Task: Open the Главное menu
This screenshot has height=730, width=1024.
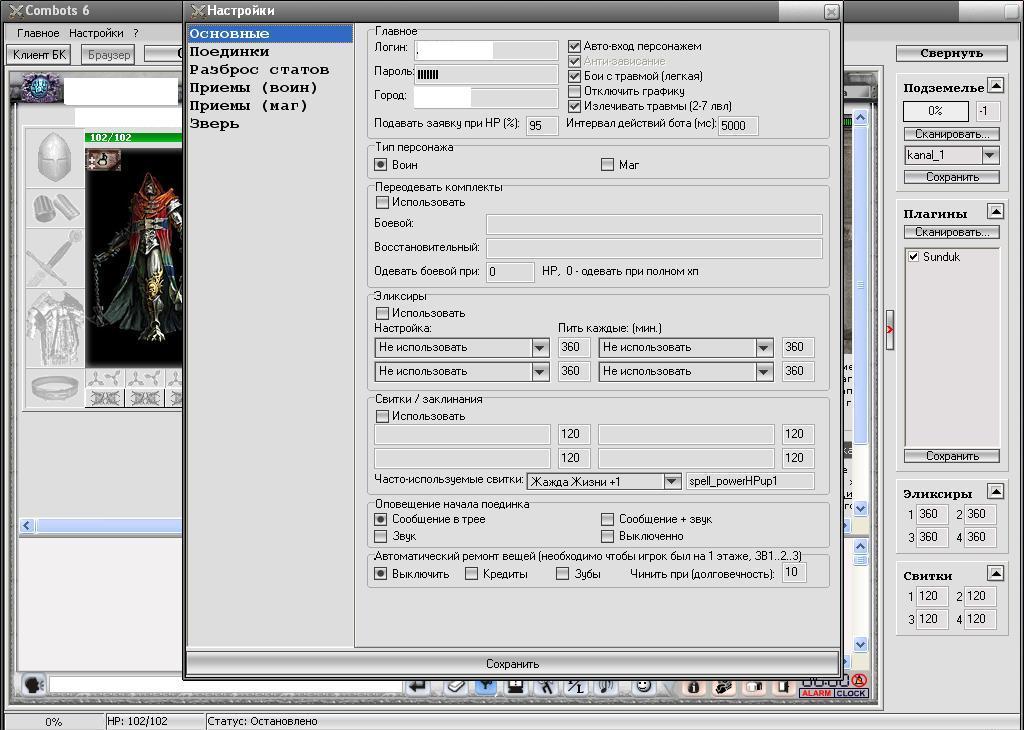Action: pyautogui.click(x=38, y=33)
